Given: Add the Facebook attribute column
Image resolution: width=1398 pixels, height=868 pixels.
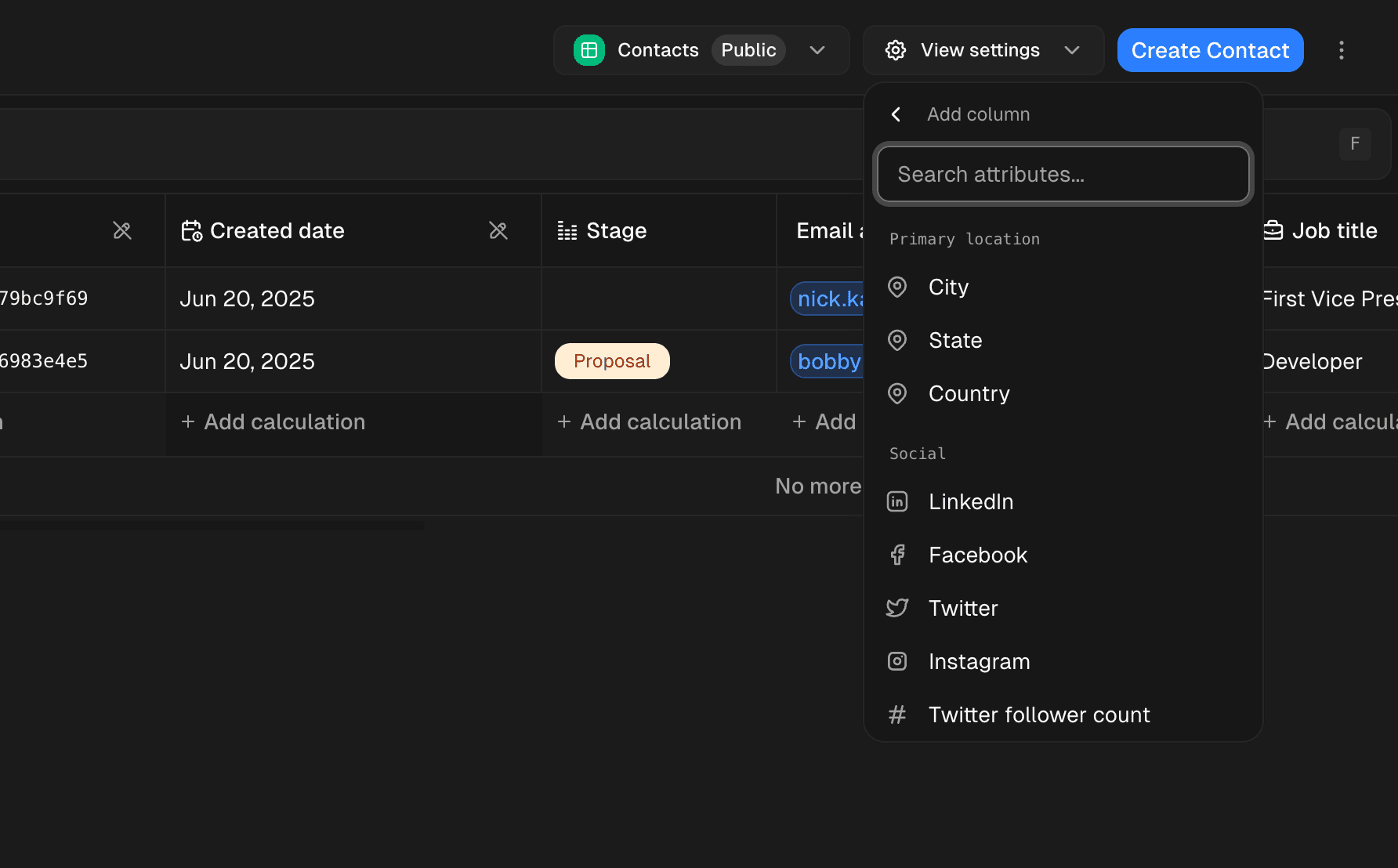Looking at the screenshot, I should pyautogui.click(x=977, y=555).
